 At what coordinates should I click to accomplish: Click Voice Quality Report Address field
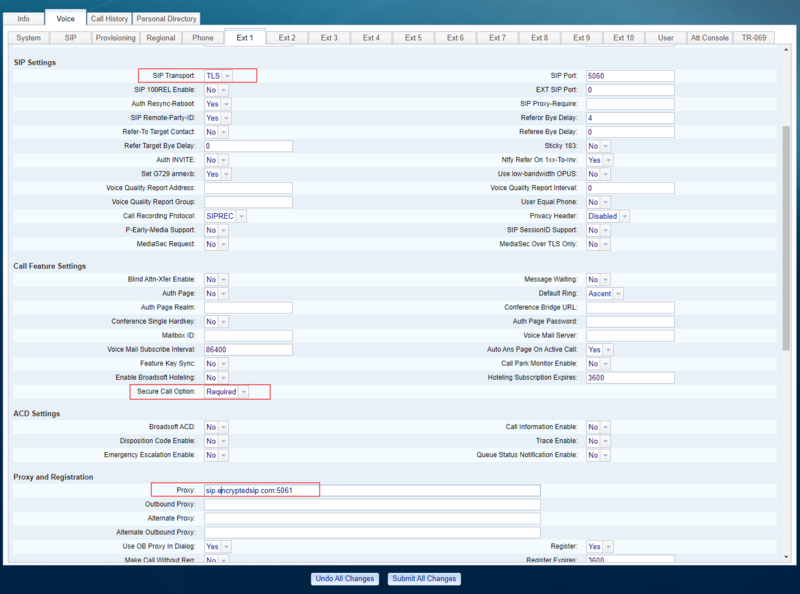coord(248,188)
